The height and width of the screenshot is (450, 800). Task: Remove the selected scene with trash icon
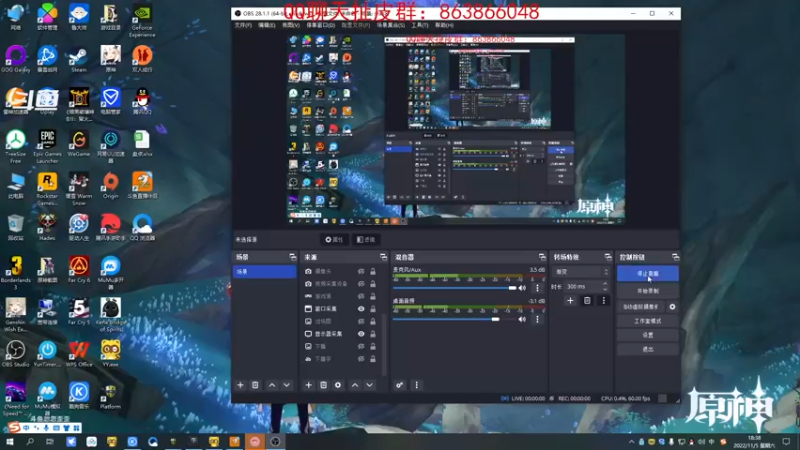coord(255,385)
